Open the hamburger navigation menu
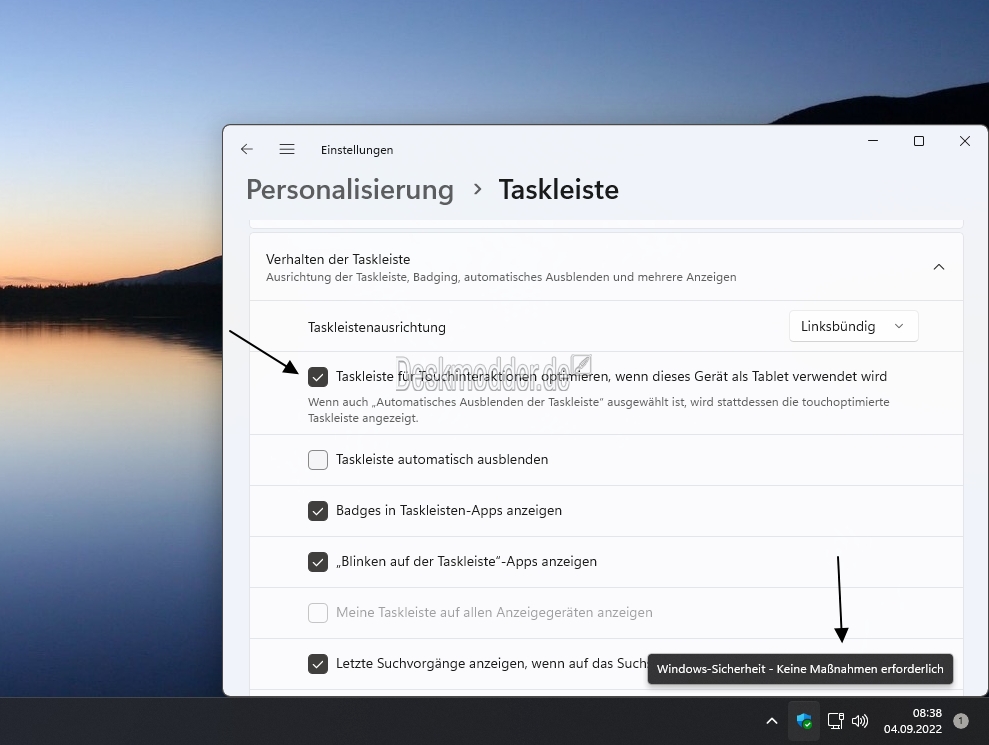Image resolution: width=989 pixels, height=745 pixels. tap(287, 149)
